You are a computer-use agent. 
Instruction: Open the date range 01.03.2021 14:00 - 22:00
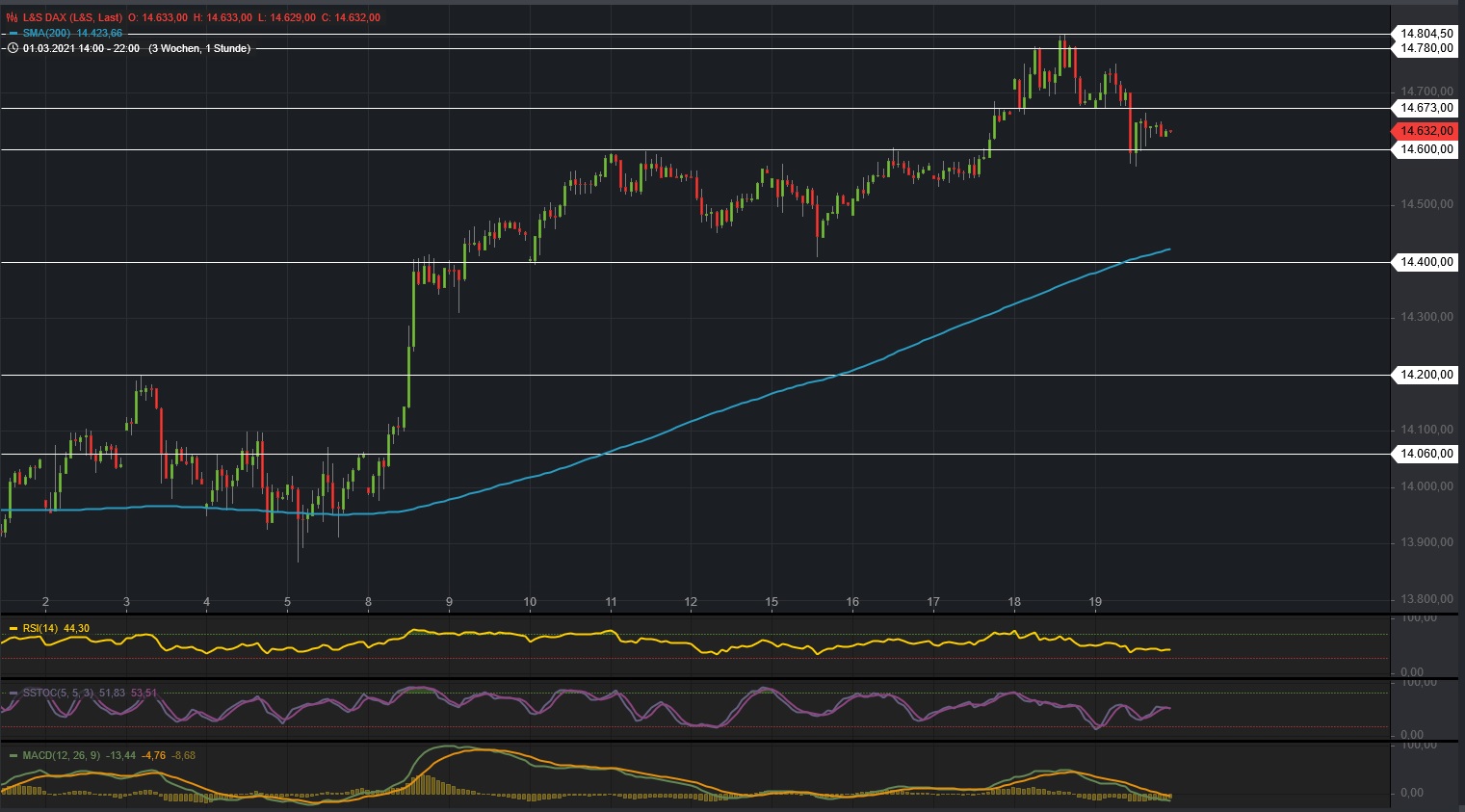83,47
